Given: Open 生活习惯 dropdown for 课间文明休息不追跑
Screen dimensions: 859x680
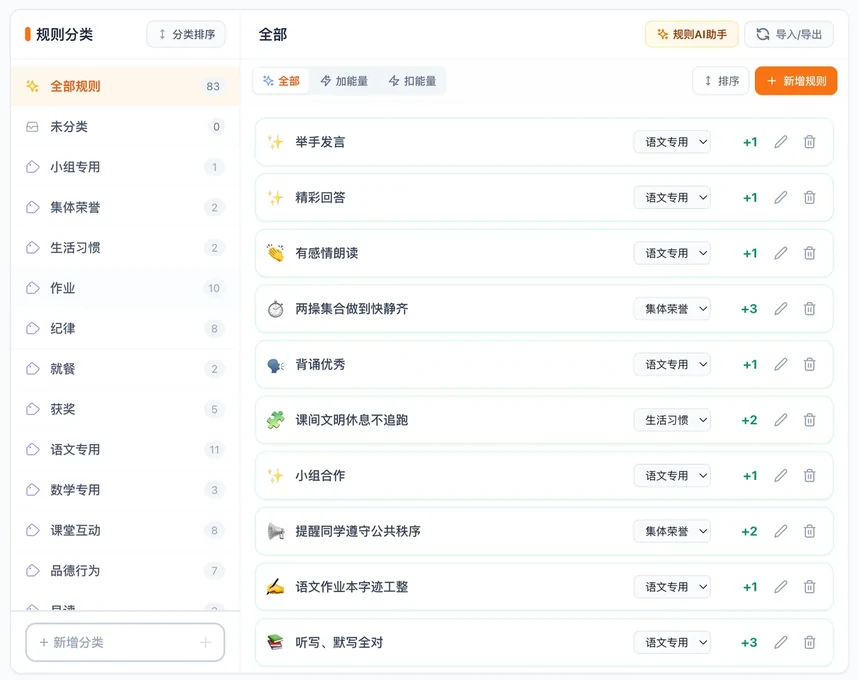Looking at the screenshot, I should click(672, 420).
